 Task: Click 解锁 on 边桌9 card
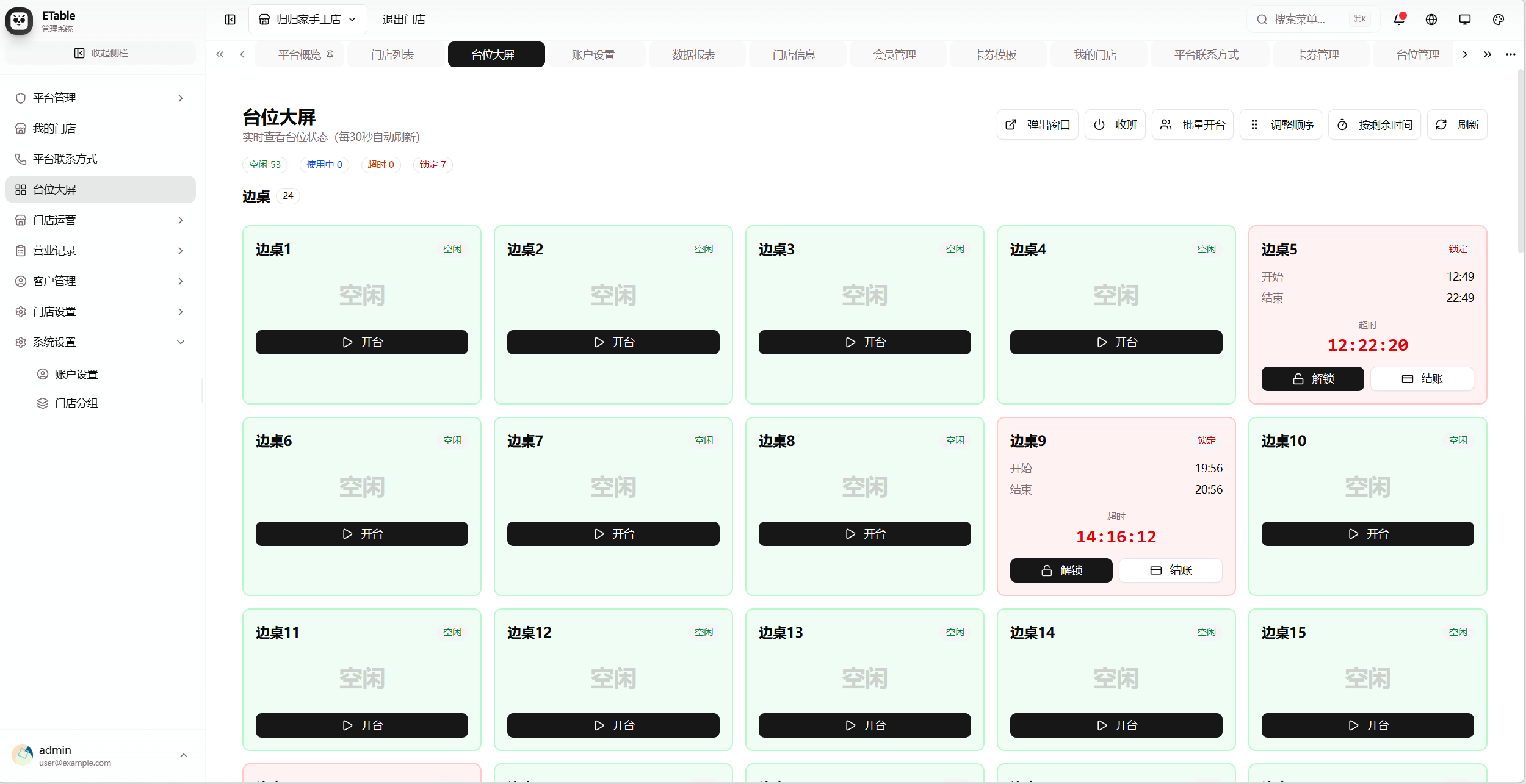click(x=1061, y=570)
